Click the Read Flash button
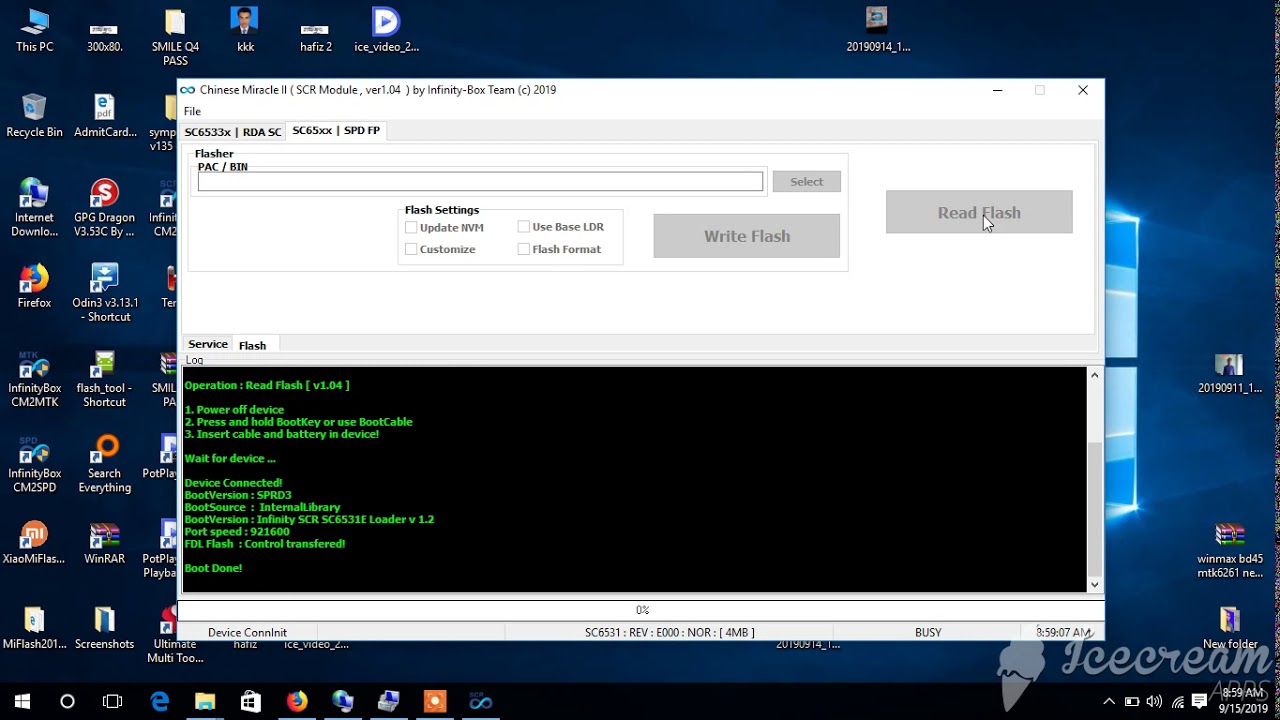 pyautogui.click(x=979, y=212)
